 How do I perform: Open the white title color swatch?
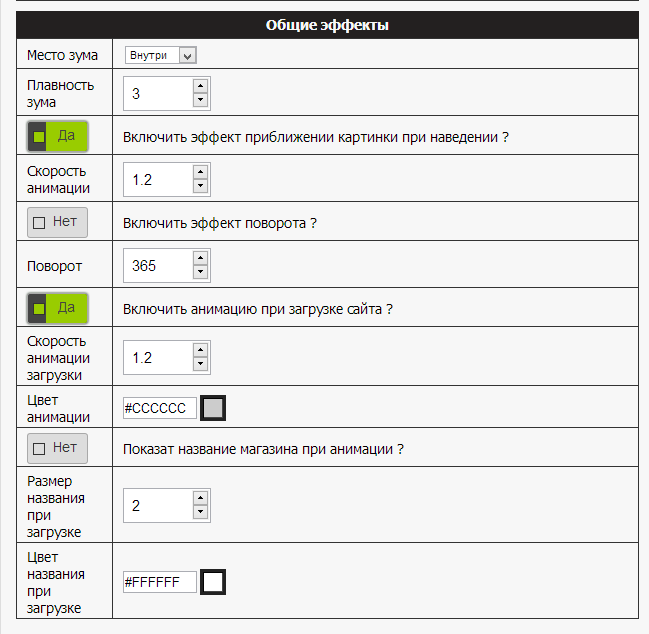coord(213,582)
